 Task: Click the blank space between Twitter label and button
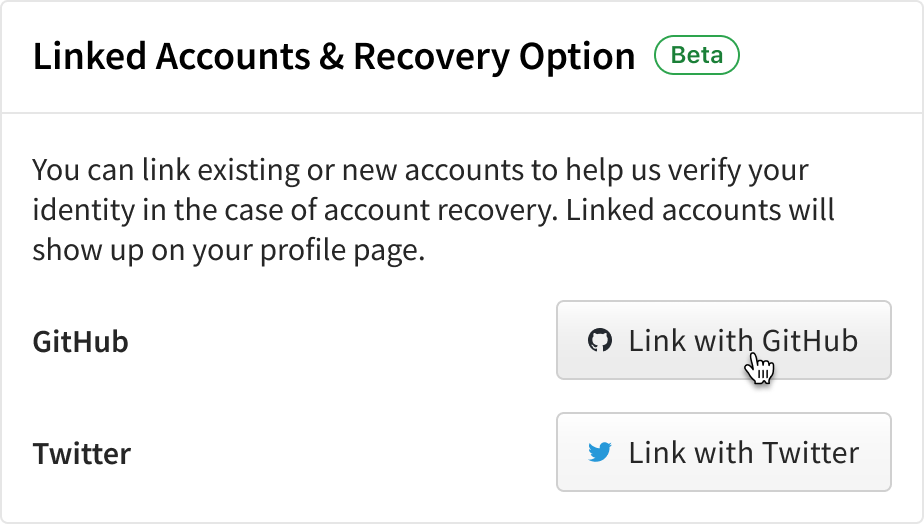(340, 454)
